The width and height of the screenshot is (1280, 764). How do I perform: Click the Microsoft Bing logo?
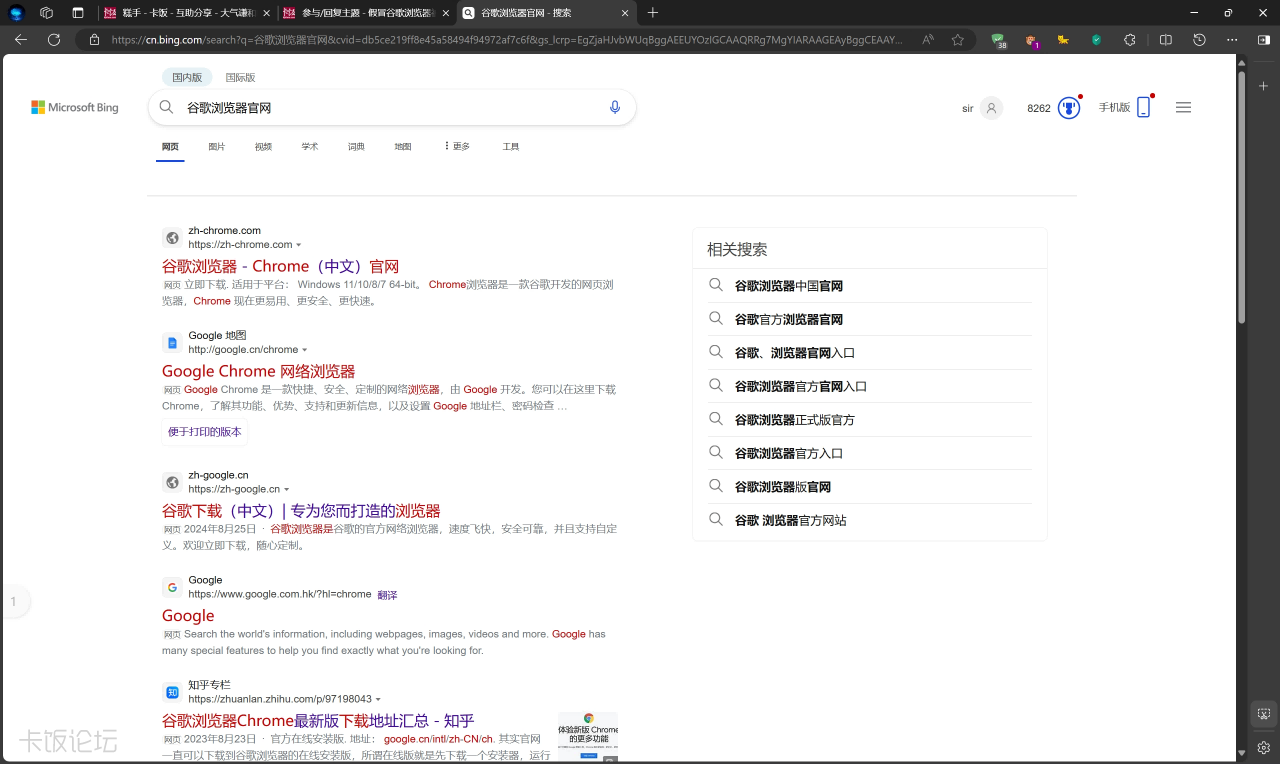[x=75, y=107]
